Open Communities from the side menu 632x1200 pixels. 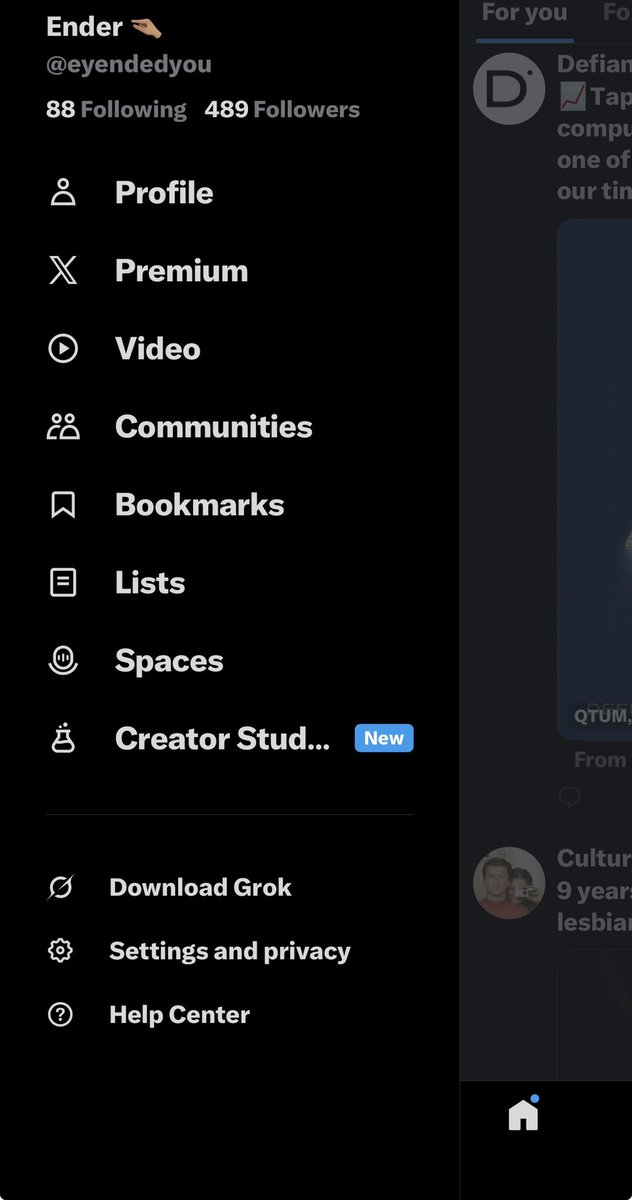pyautogui.click(x=213, y=426)
